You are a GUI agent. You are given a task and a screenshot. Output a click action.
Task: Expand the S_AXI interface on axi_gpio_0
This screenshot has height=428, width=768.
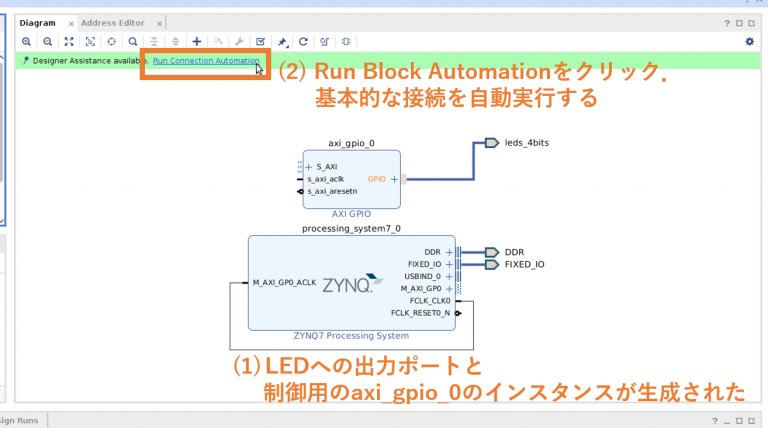tap(309, 167)
